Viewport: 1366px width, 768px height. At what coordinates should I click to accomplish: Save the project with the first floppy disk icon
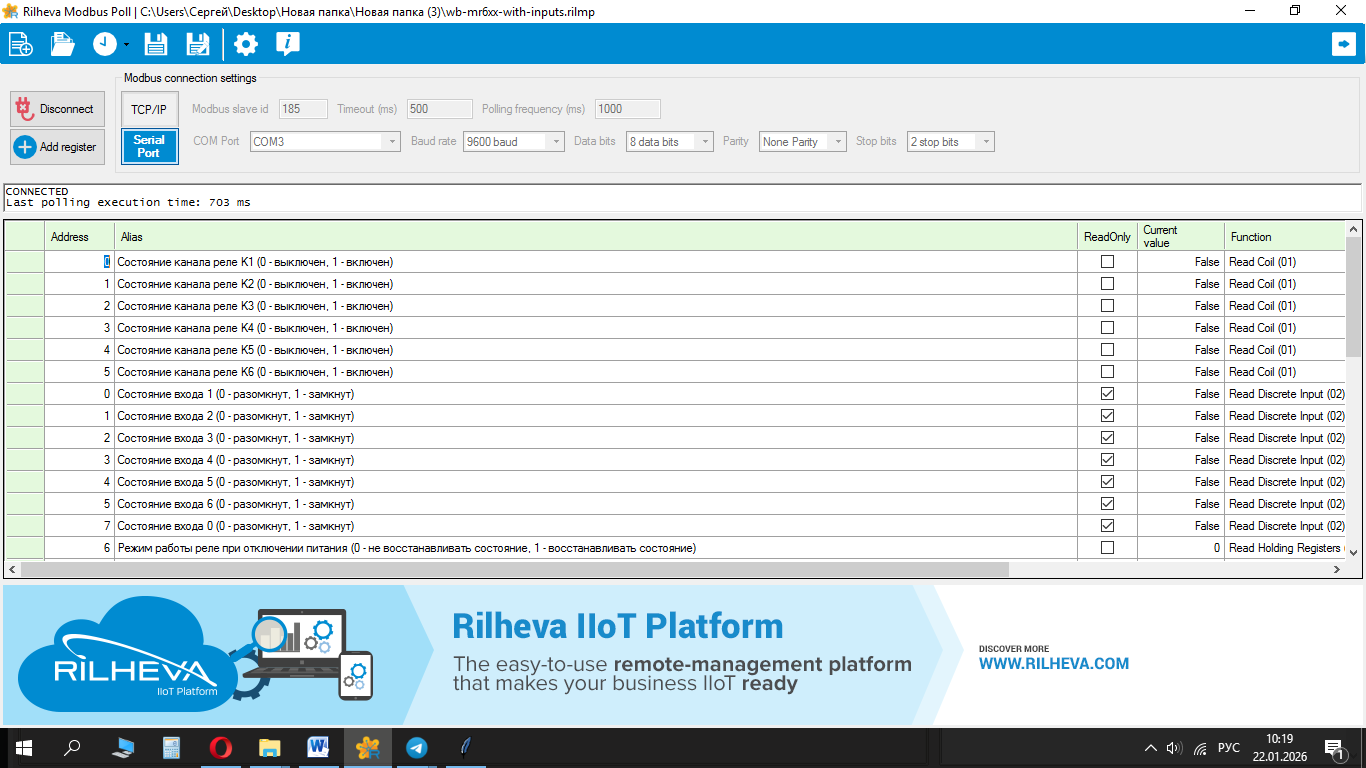(x=156, y=44)
